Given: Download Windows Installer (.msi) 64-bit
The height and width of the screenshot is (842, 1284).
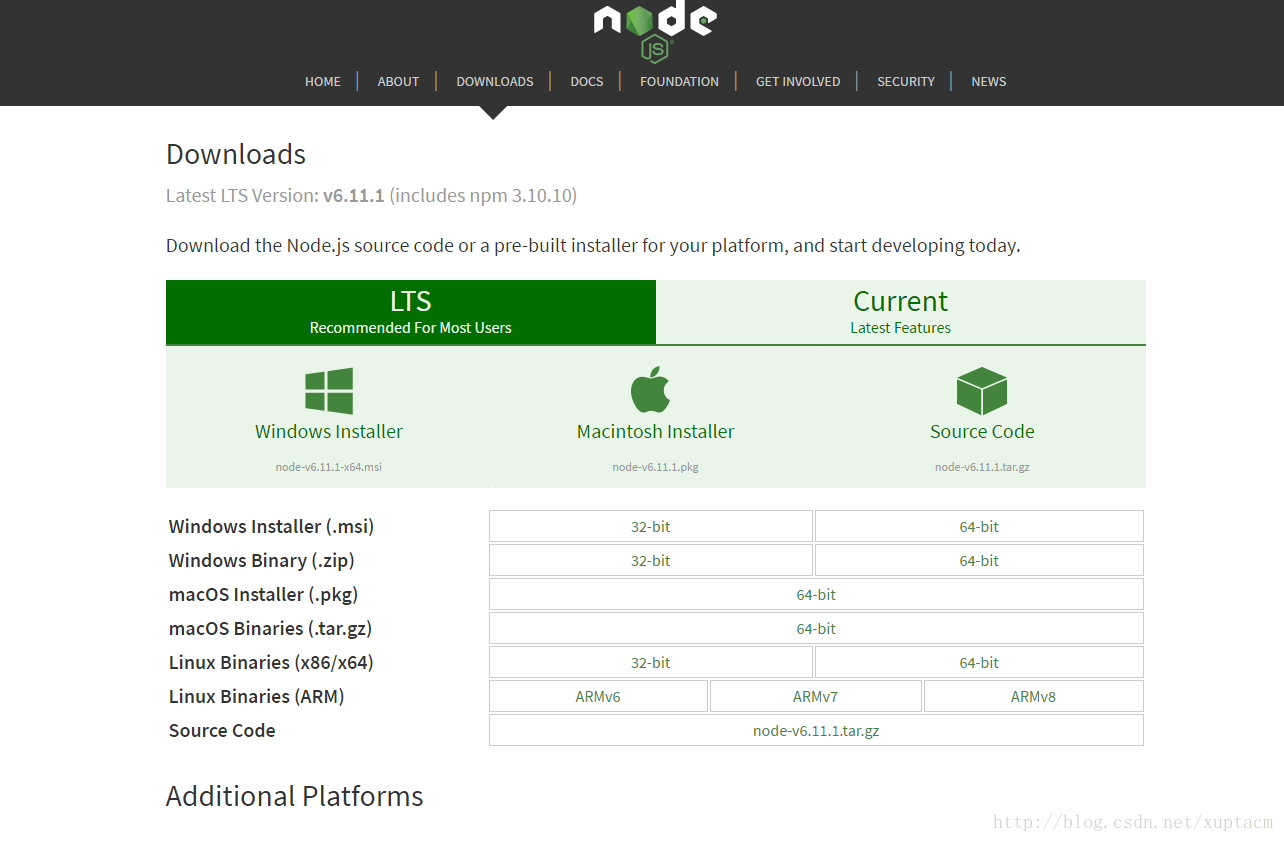Looking at the screenshot, I should [x=979, y=526].
